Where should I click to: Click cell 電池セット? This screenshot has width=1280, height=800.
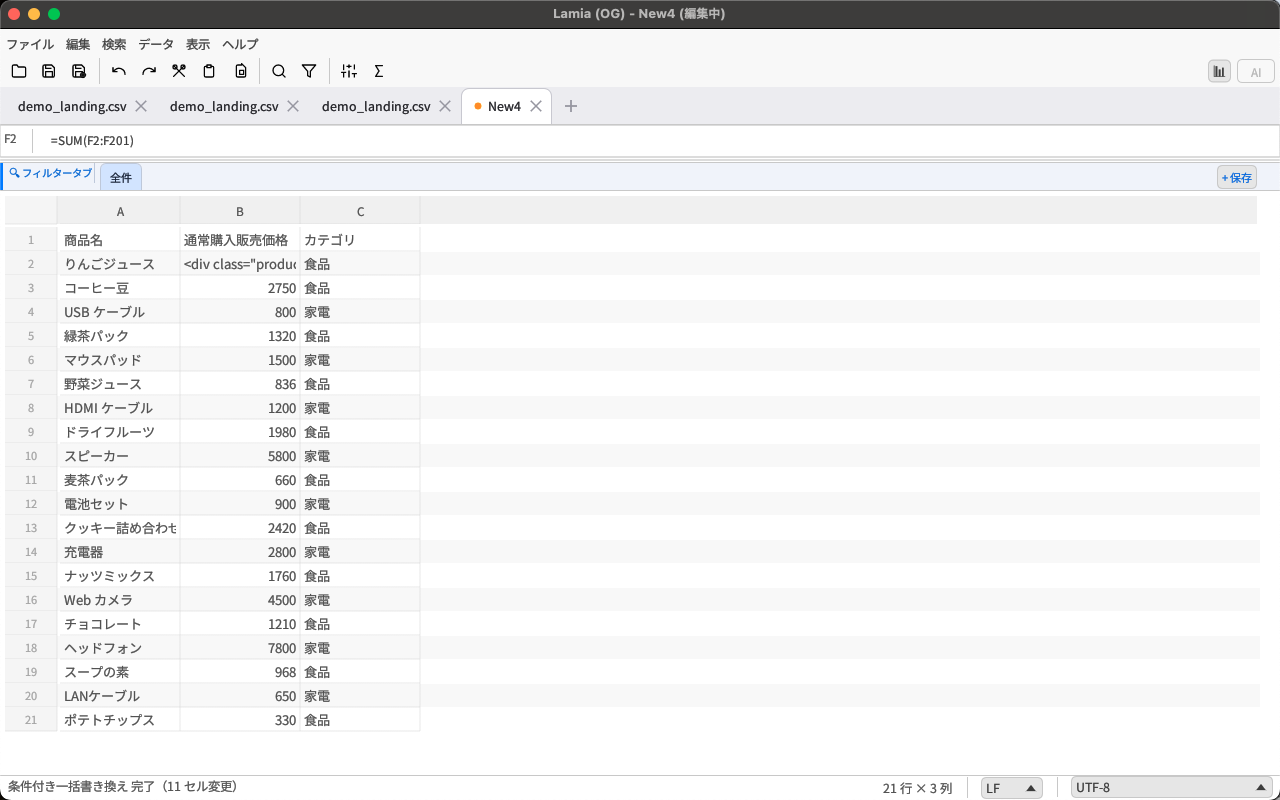(x=118, y=504)
